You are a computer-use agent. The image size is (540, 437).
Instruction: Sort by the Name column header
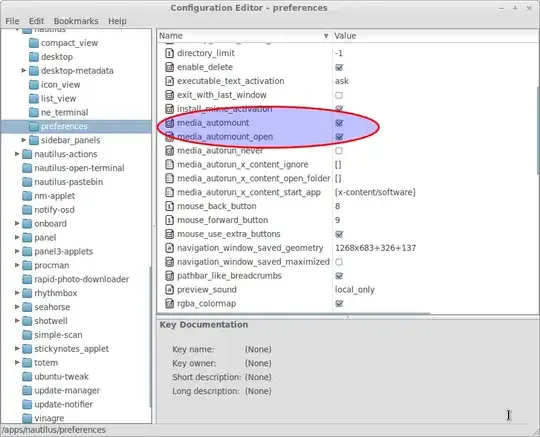pos(245,36)
